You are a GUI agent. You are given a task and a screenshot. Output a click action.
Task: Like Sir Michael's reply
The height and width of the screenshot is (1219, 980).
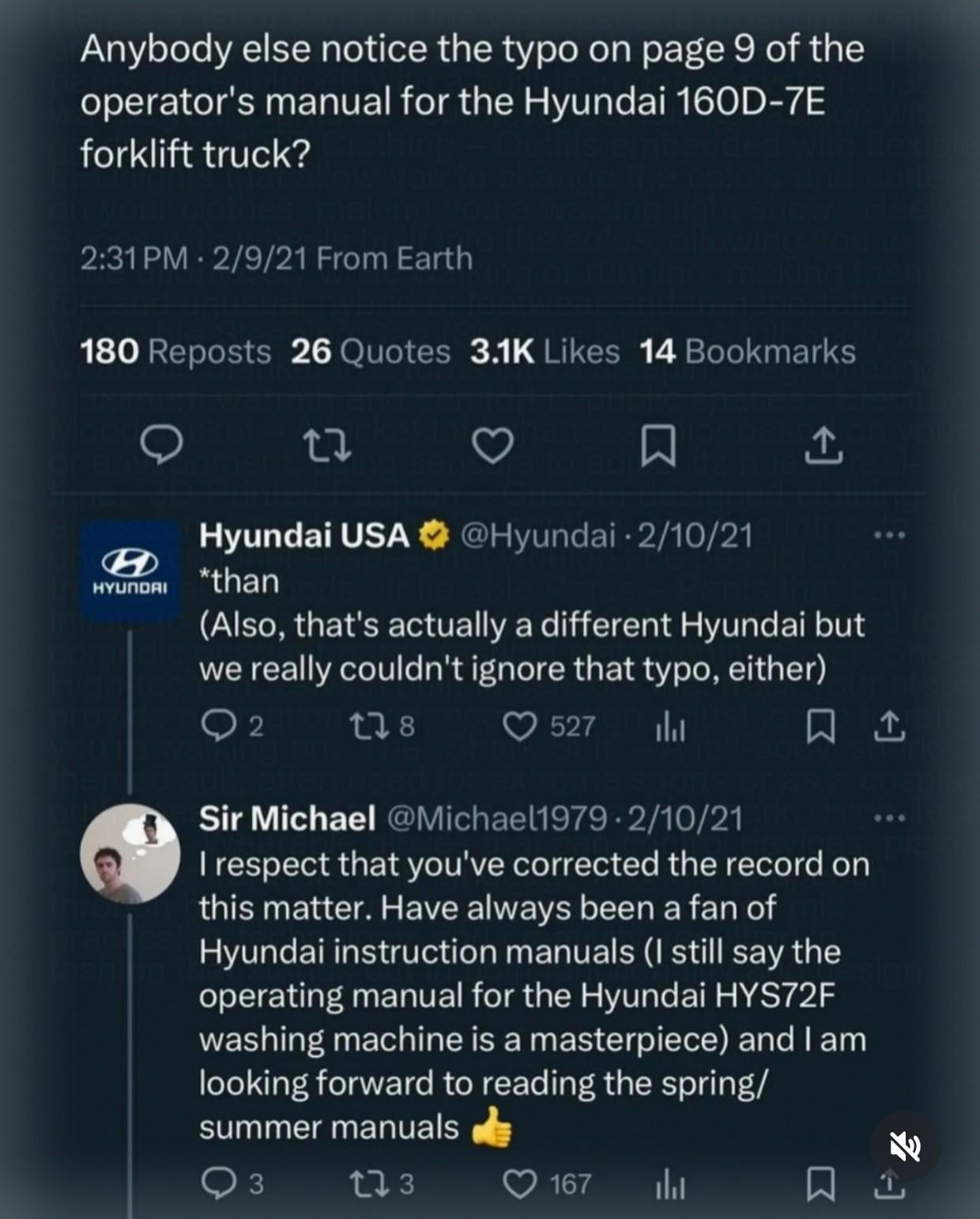[x=520, y=1183]
